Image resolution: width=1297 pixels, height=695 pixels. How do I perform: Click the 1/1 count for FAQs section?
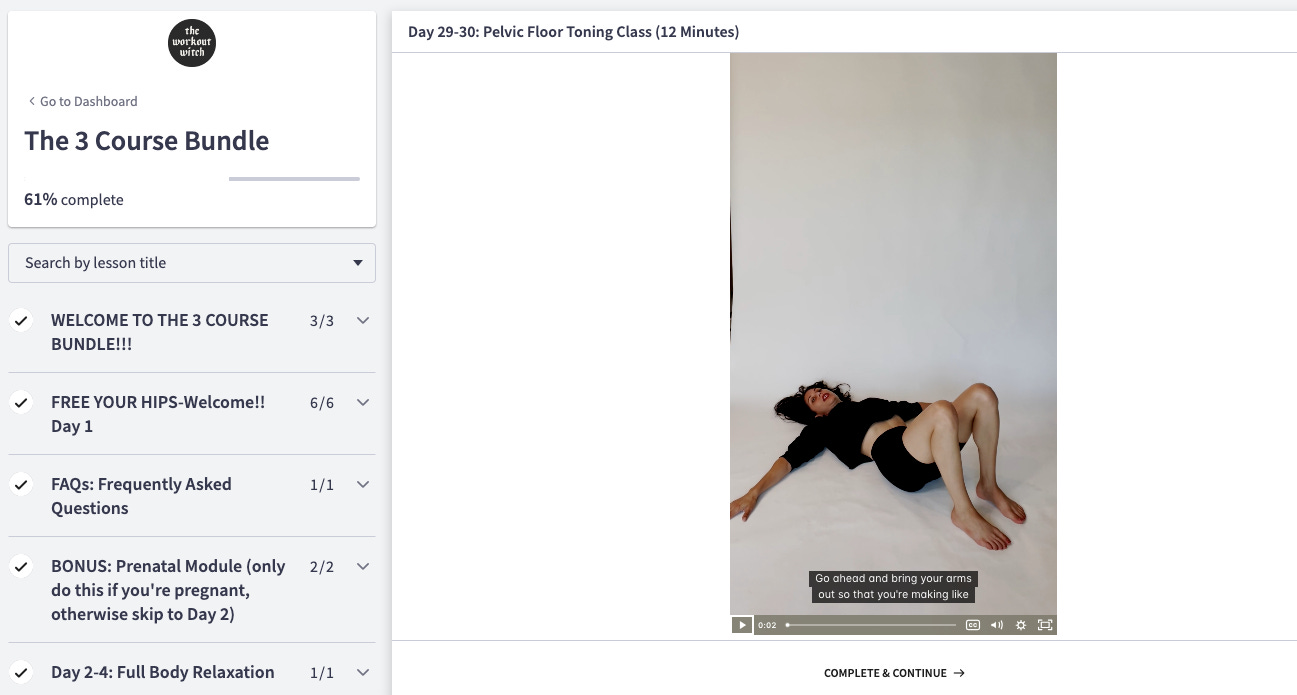pyautogui.click(x=322, y=485)
